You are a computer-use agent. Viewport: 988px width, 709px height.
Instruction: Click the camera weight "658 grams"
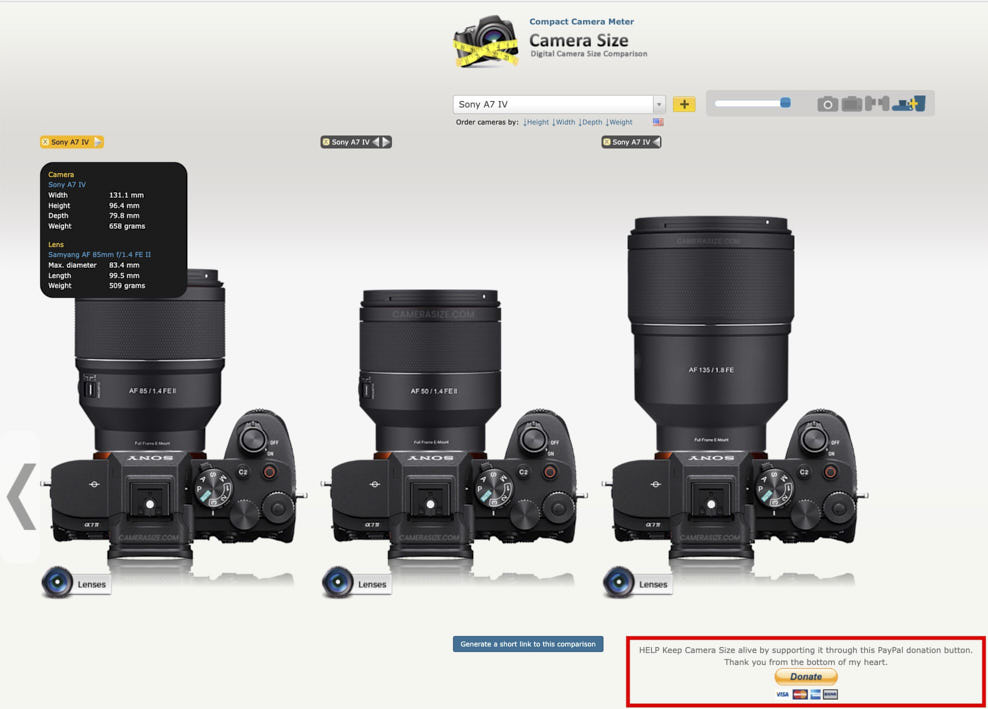[x=127, y=226]
